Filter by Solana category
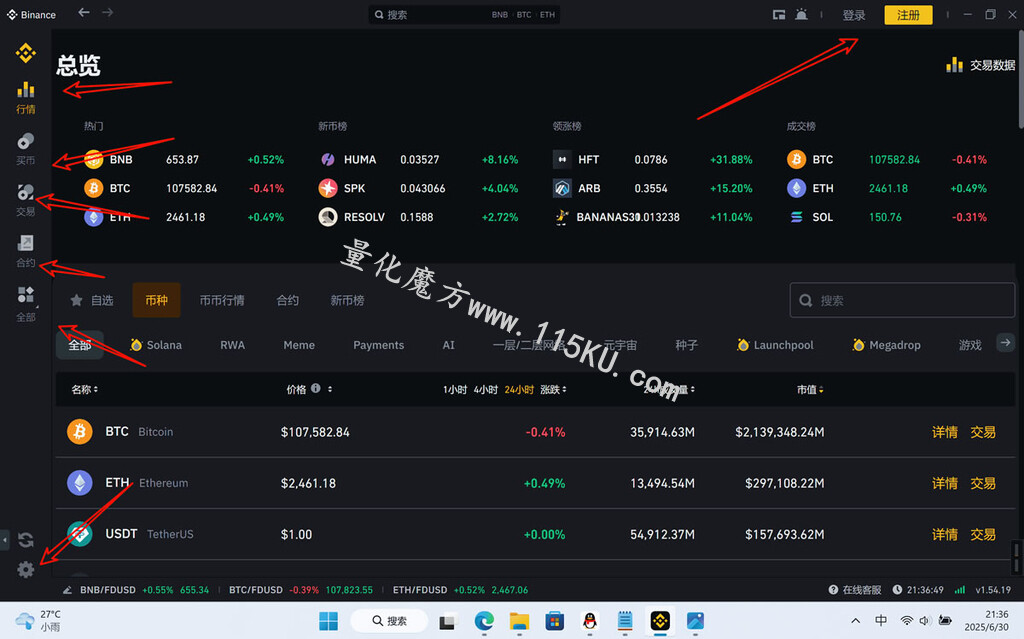 (x=156, y=345)
